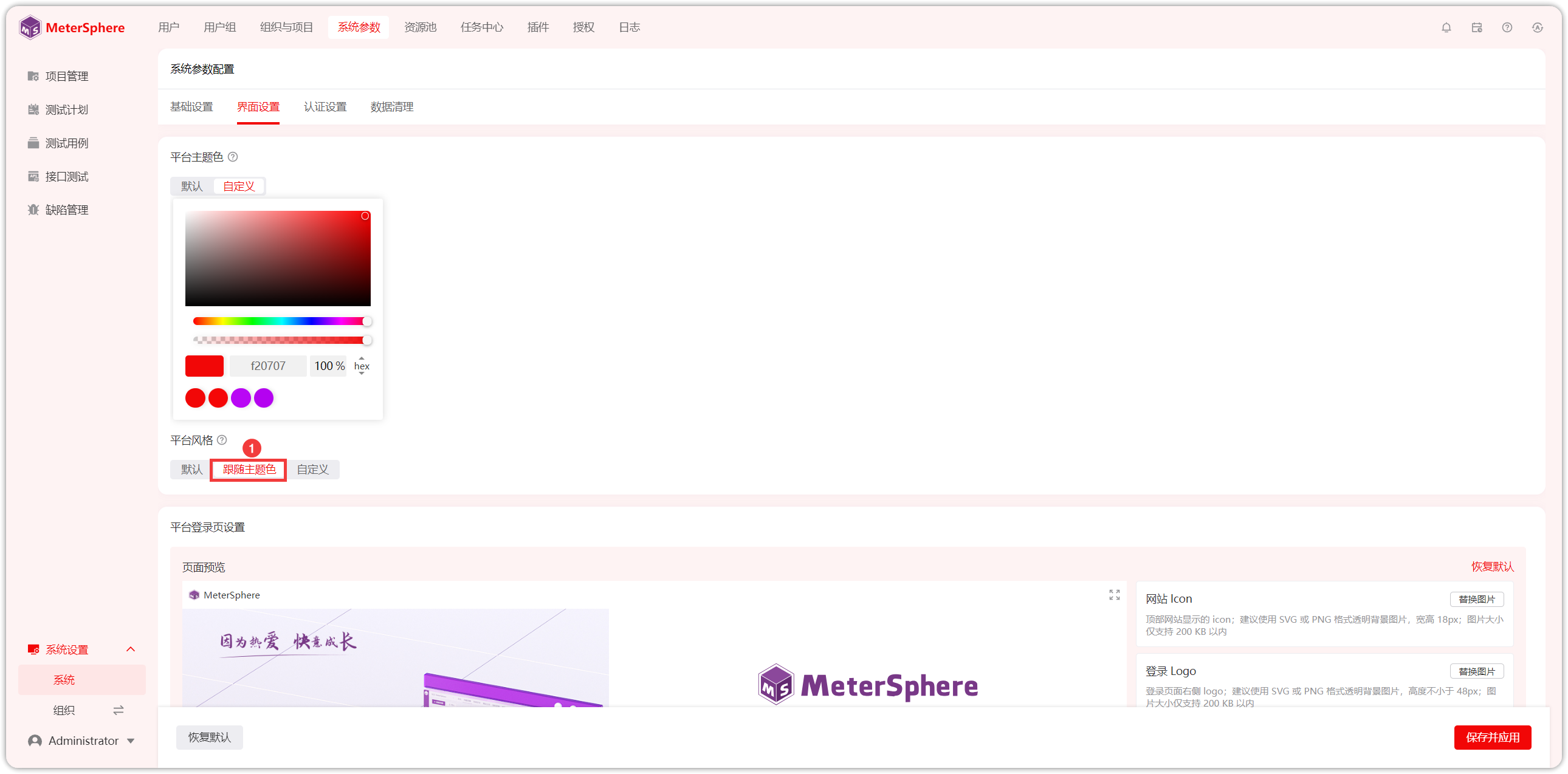
Task: Toggle the hex color format switcher
Action: (x=362, y=366)
